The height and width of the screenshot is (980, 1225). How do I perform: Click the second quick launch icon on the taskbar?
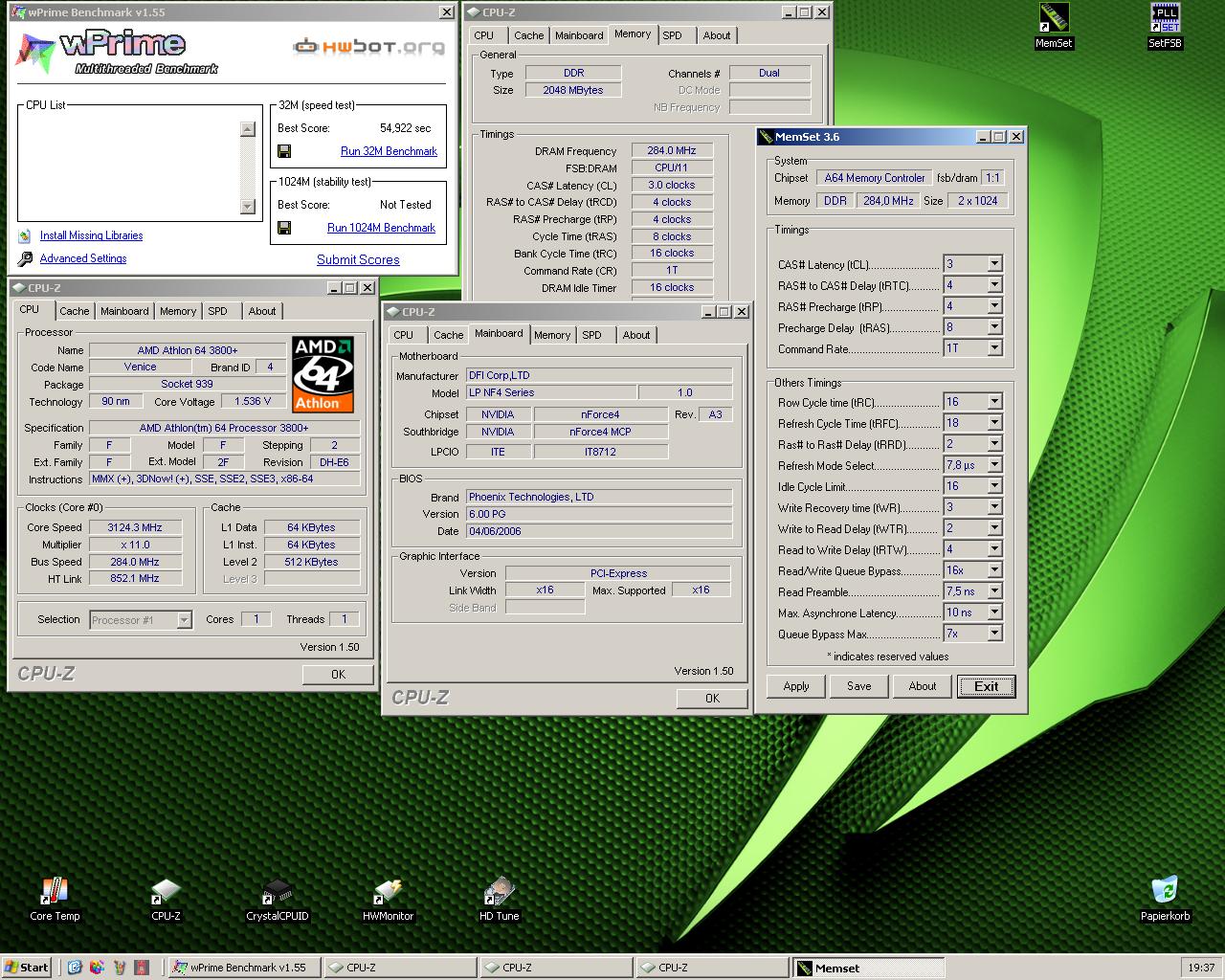(x=97, y=968)
